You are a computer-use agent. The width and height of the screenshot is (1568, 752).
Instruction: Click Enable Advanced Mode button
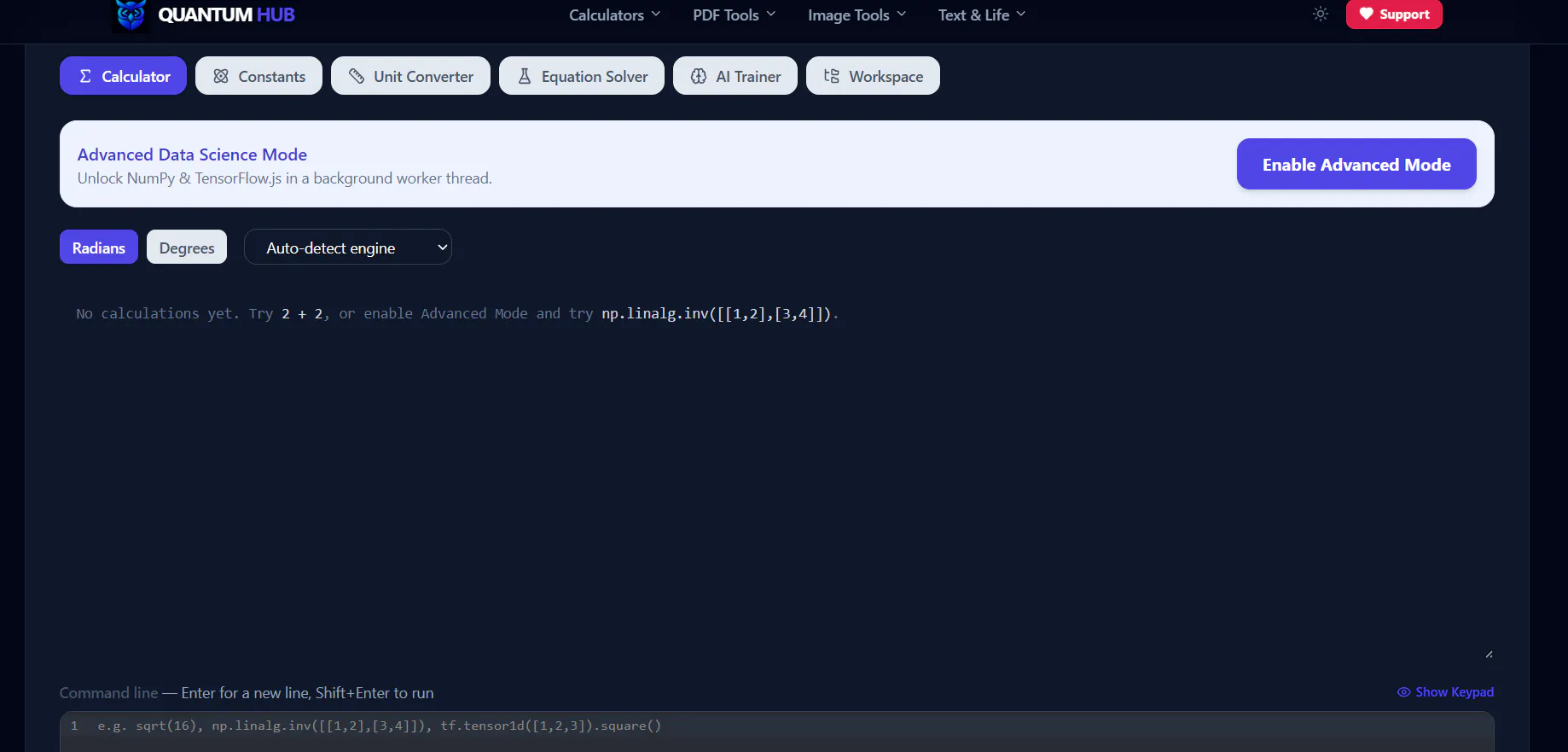[1356, 164]
